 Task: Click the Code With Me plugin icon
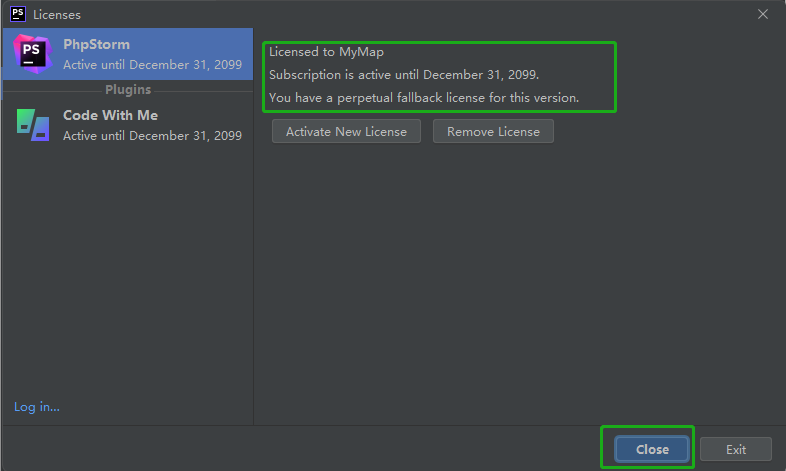click(33, 125)
